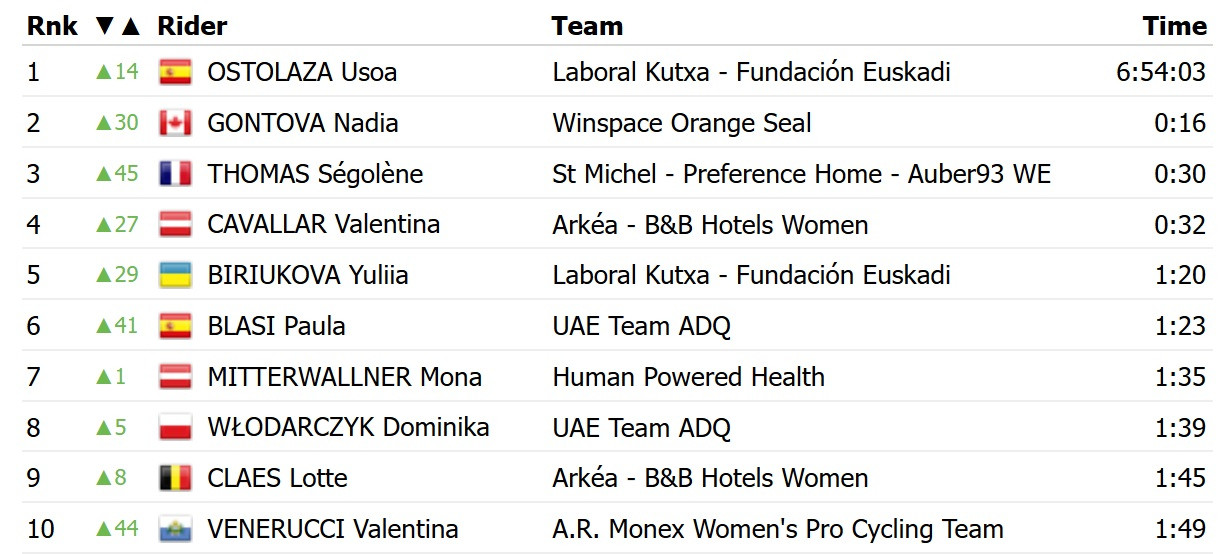1221x554 pixels.
Task: Click the Spanish flag beside OSTOLAZA Usoa
Action: [x=175, y=72]
